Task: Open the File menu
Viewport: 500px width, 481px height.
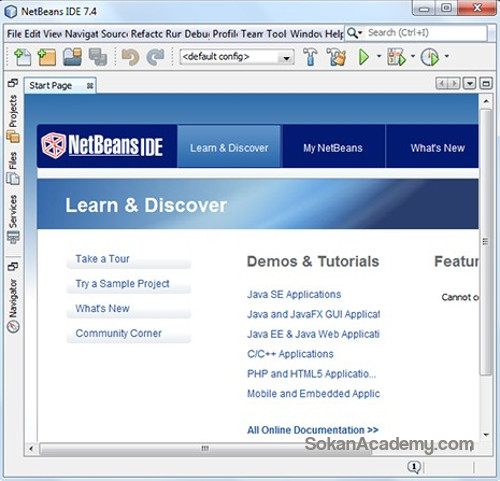Action: point(14,34)
